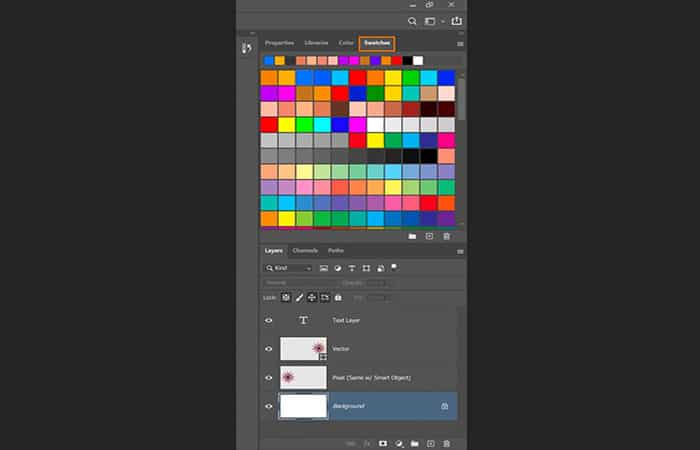Screen dimensions: 700x450
Task: Open the Kind filter dropdown
Action: [288, 268]
